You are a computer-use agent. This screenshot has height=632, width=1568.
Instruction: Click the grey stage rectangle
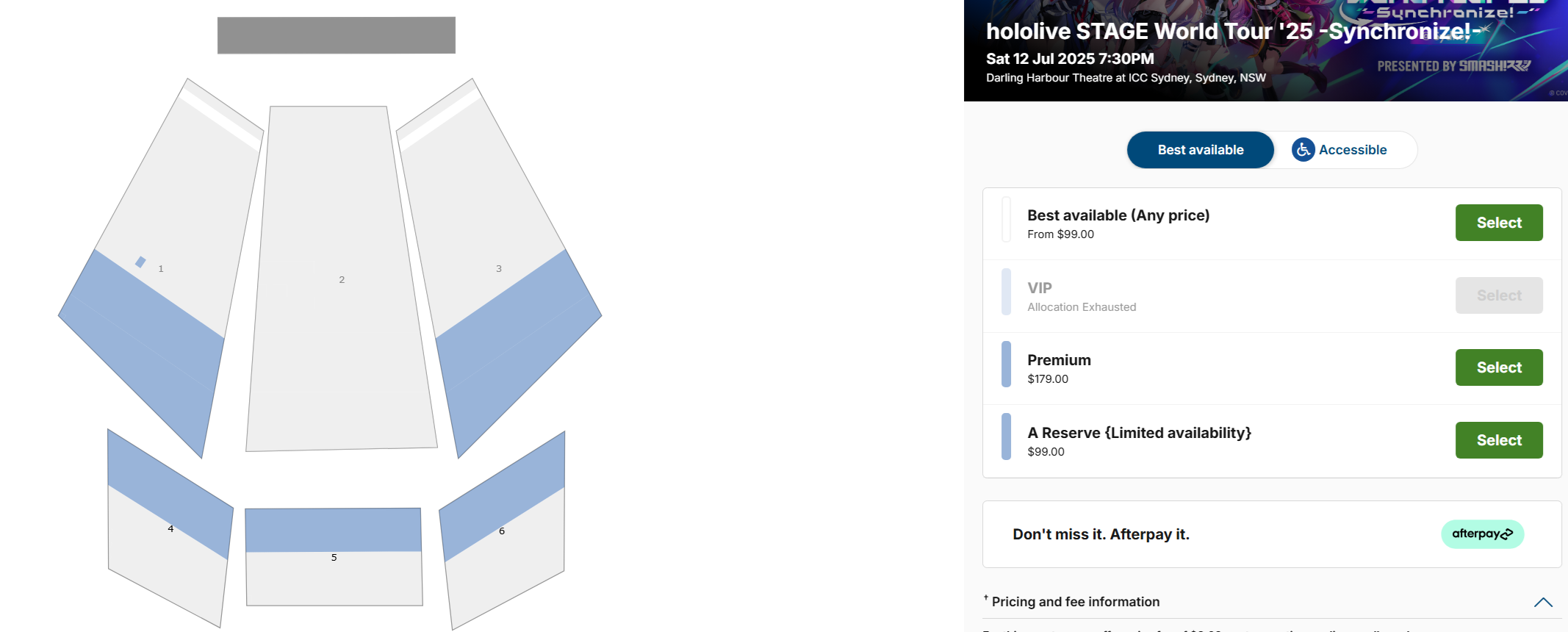(336, 35)
